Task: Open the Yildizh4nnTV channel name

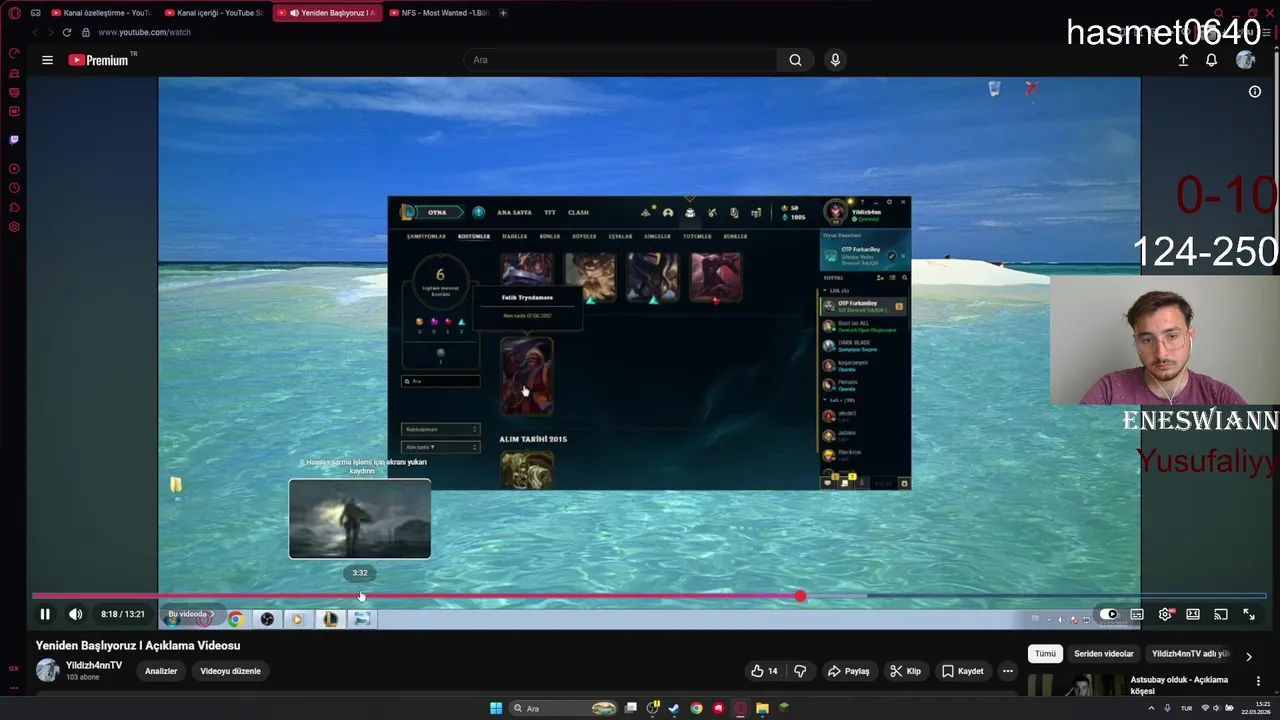Action: pyautogui.click(x=94, y=665)
